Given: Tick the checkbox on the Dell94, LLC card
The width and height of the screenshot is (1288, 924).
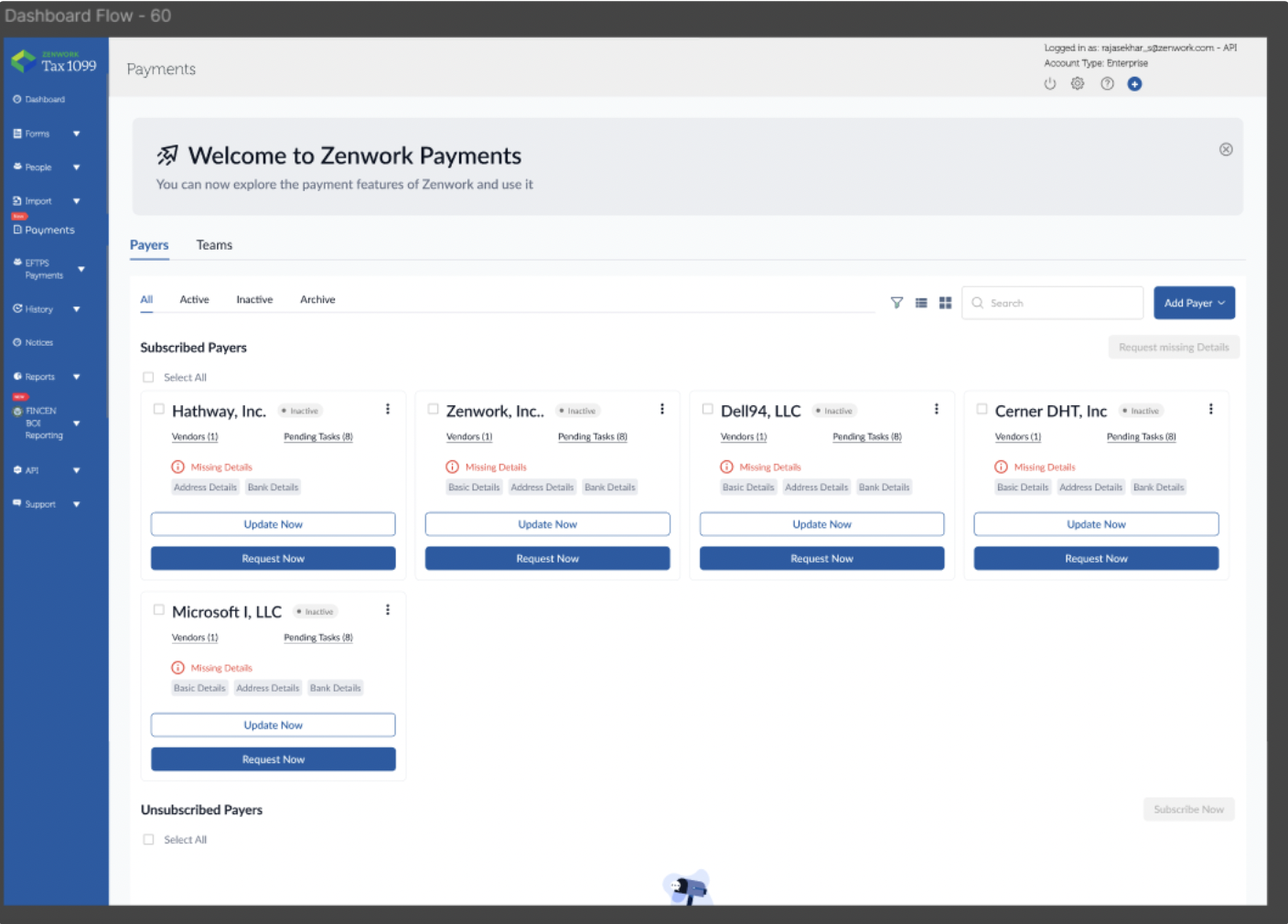Looking at the screenshot, I should coord(707,409).
